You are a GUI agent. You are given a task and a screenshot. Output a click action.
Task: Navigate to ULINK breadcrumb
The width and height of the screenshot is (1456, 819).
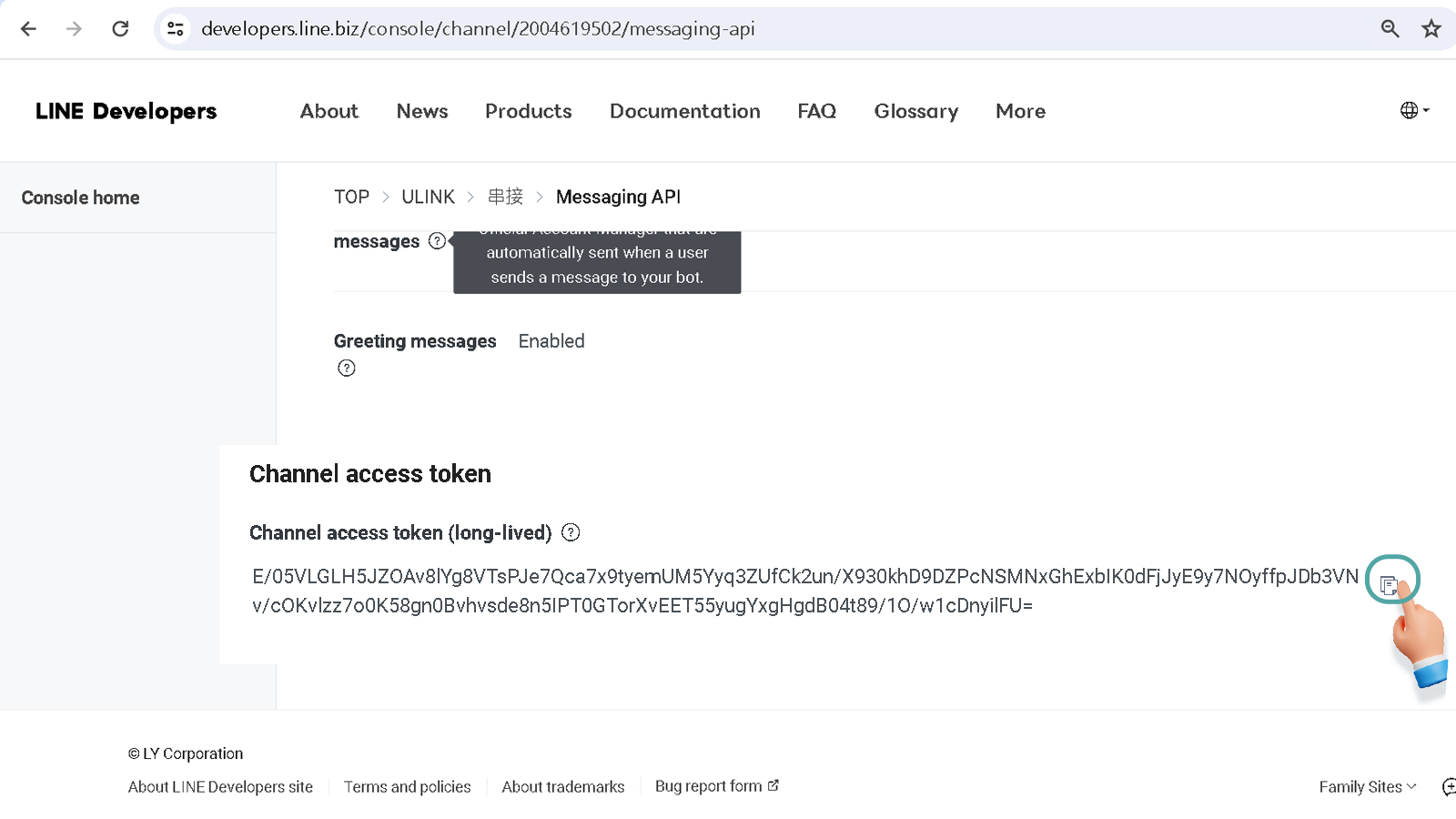tap(428, 197)
